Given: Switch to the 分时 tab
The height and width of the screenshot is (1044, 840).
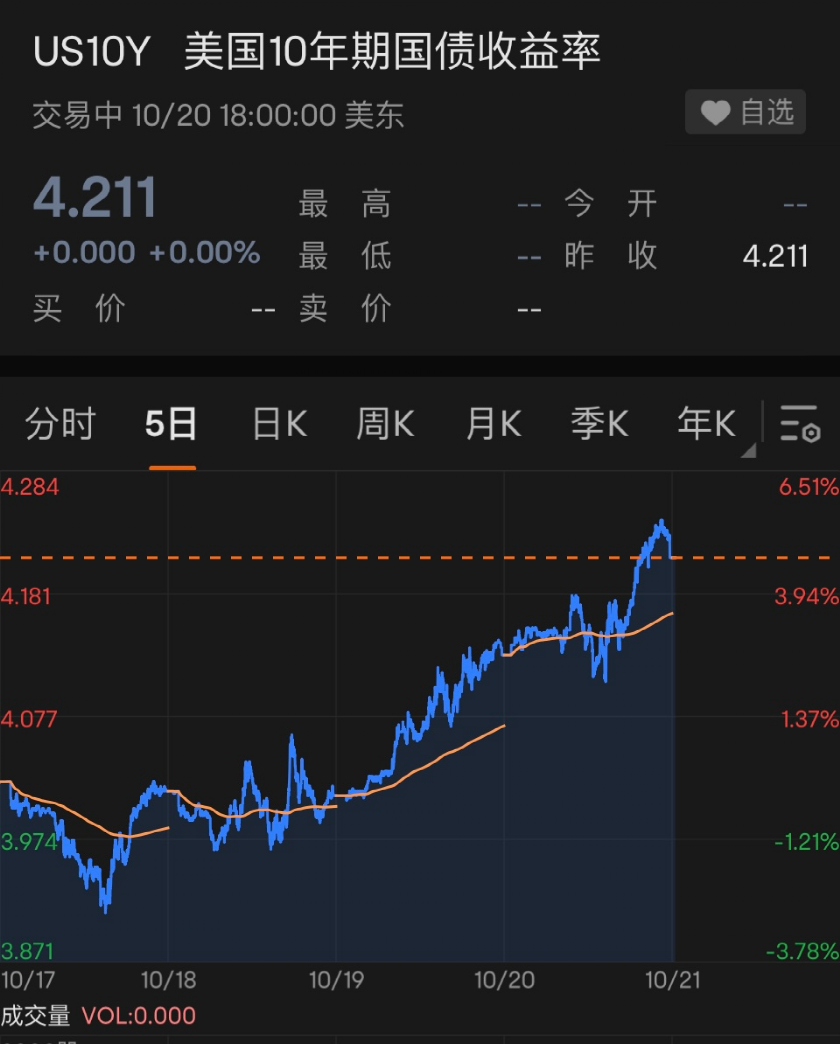Looking at the screenshot, I should pos(59,425).
